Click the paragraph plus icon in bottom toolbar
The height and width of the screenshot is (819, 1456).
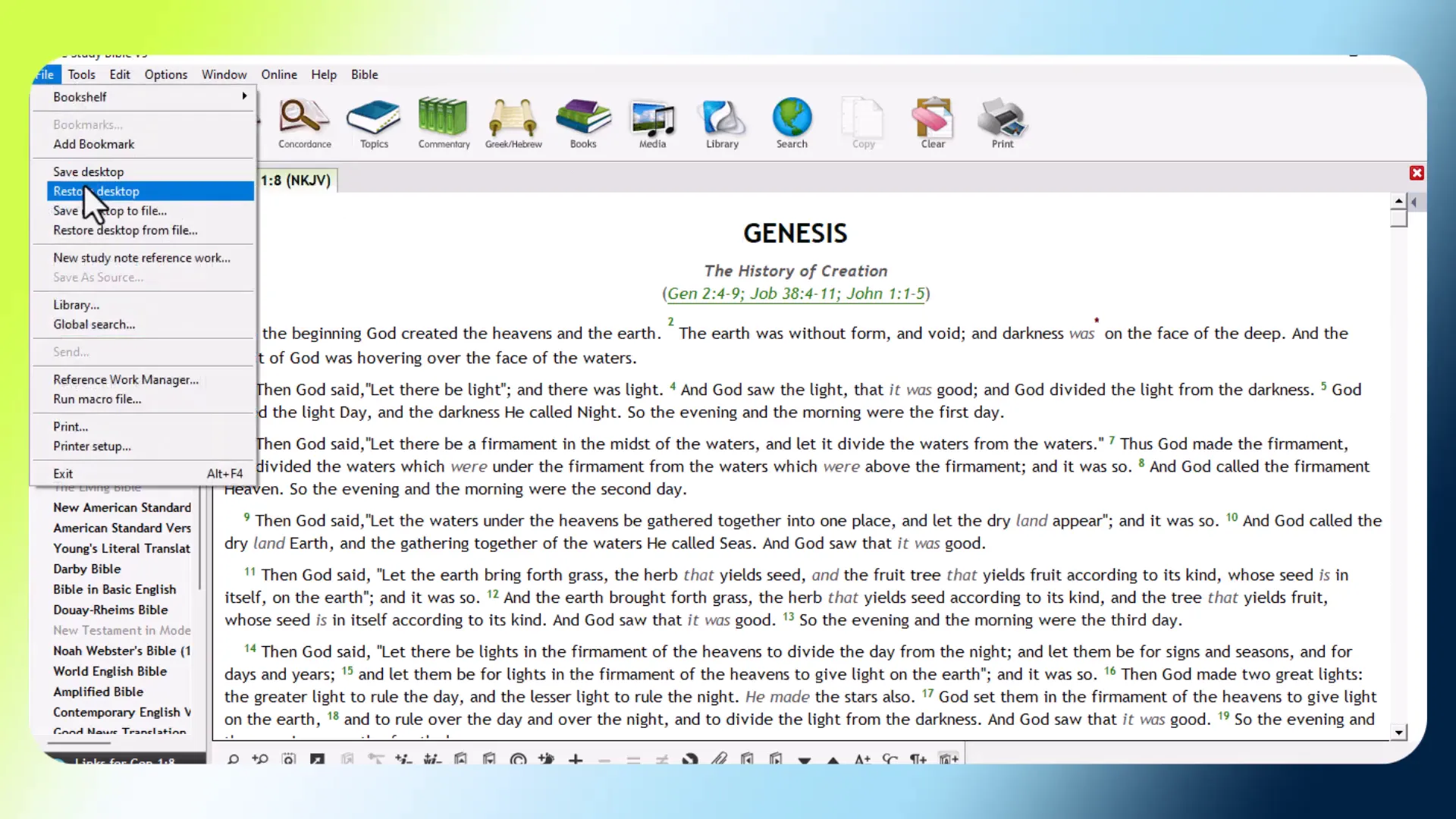918,758
